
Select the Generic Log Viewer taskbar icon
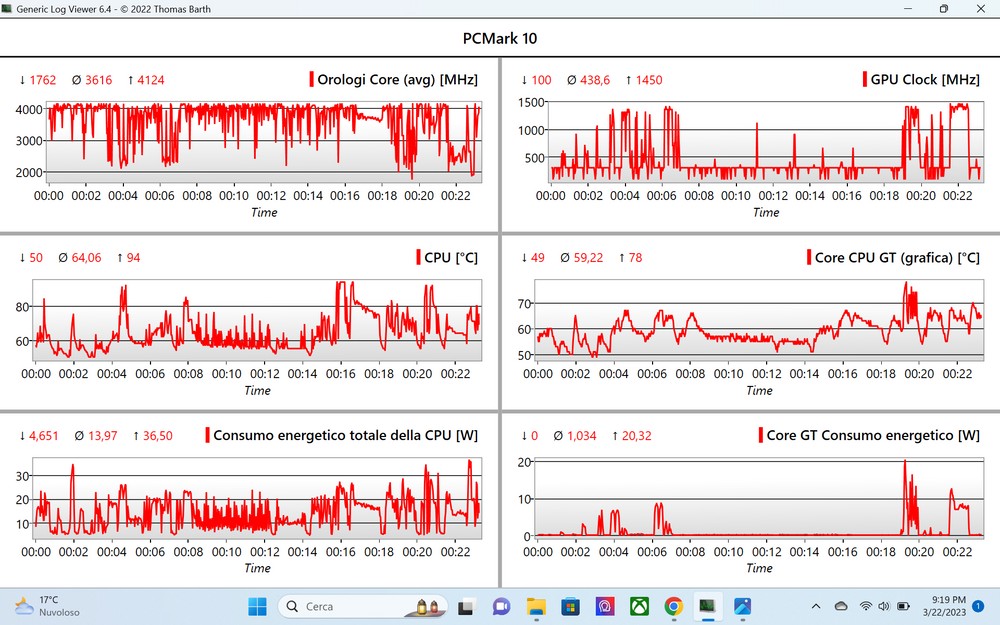point(707,606)
